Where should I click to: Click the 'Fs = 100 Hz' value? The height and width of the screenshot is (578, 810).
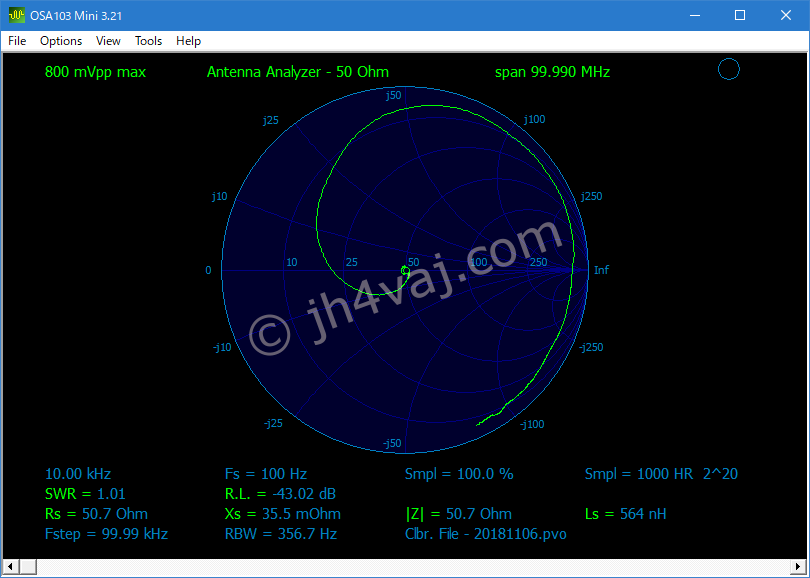[266, 474]
